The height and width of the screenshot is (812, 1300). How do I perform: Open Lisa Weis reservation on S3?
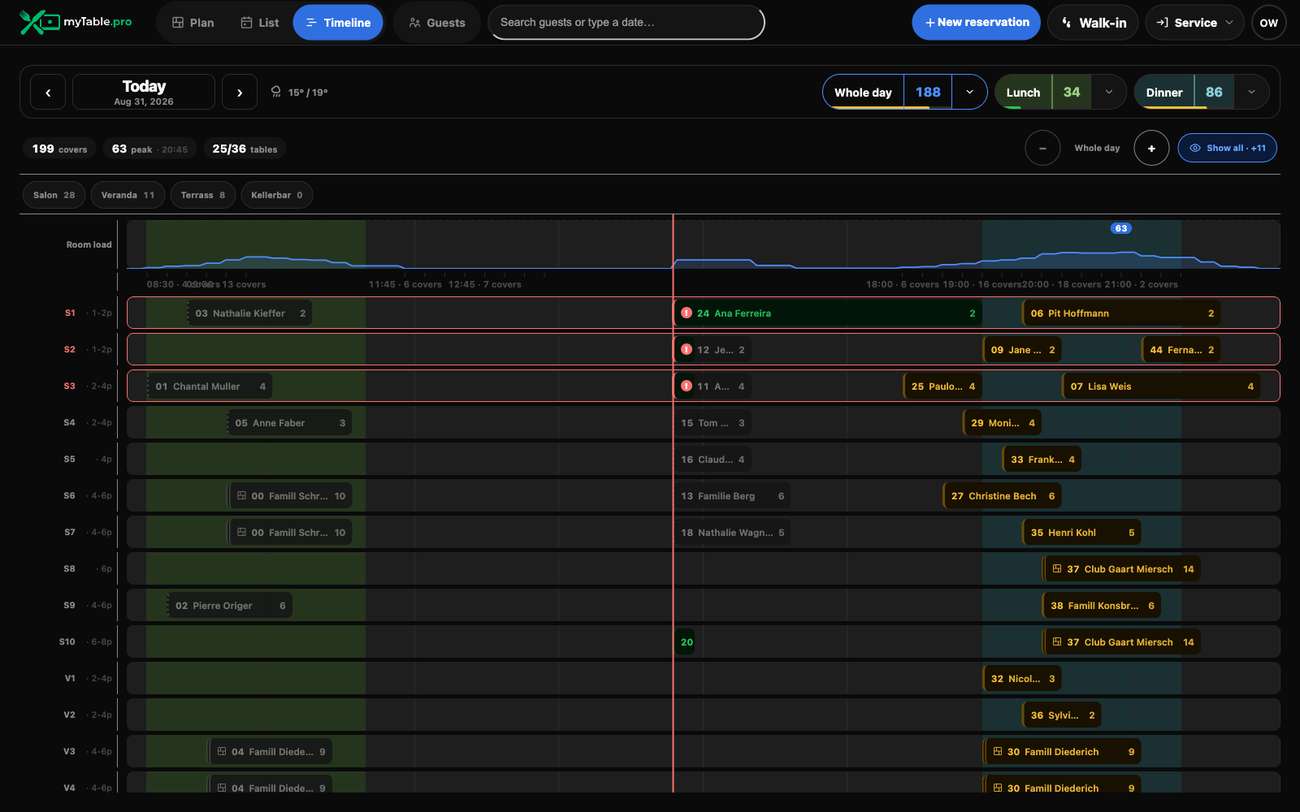coord(1161,386)
